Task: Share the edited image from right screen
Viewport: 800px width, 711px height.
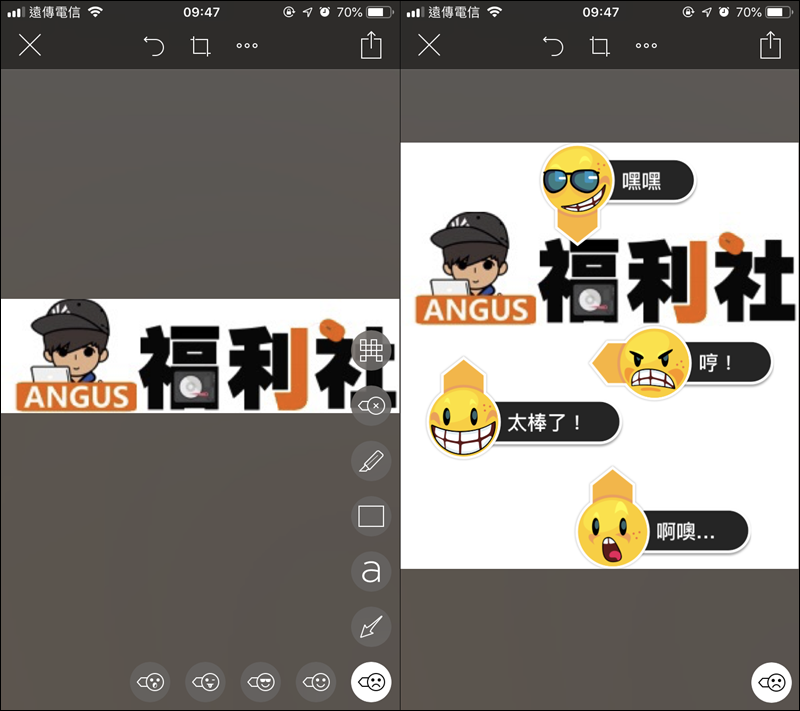Action: [770, 45]
